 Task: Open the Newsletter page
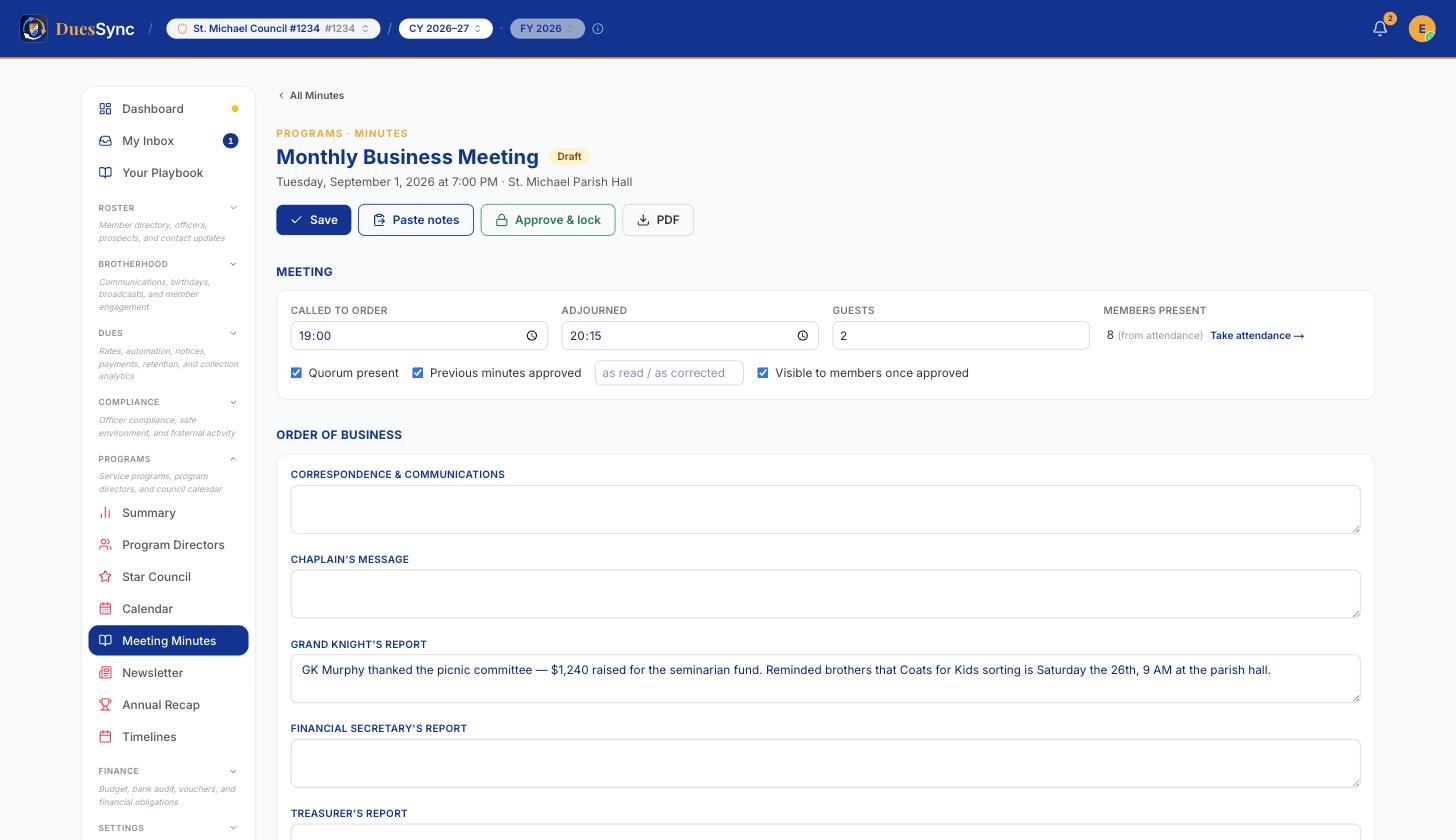(x=168, y=673)
